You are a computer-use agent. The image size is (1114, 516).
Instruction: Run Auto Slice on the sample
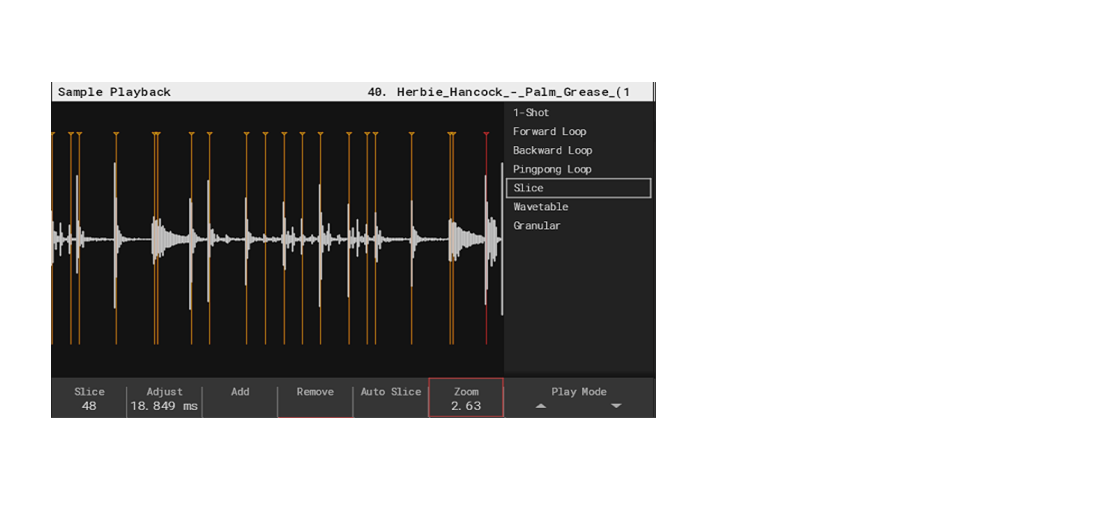click(391, 399)
